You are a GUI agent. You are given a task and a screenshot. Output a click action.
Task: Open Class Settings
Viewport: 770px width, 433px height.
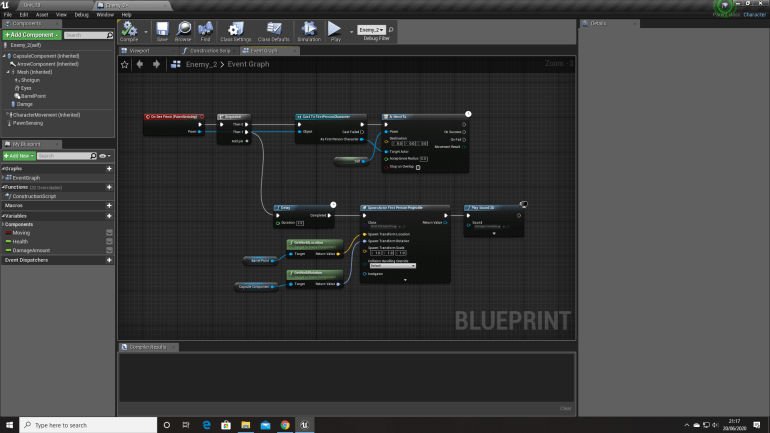[236, 31]
